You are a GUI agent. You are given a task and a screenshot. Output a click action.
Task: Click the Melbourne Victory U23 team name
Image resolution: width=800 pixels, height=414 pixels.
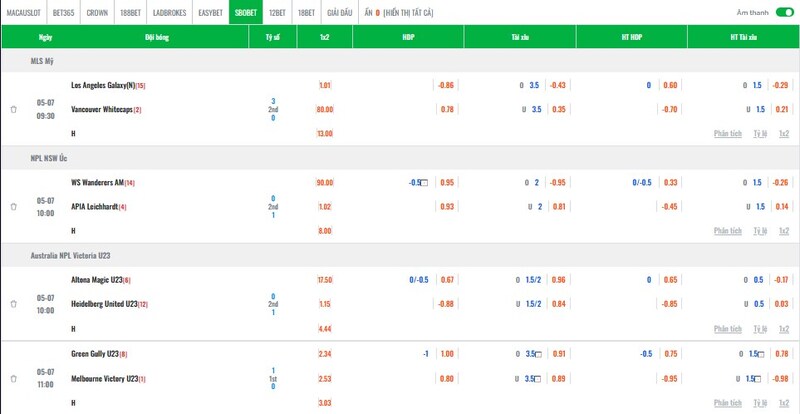[105, 379]
